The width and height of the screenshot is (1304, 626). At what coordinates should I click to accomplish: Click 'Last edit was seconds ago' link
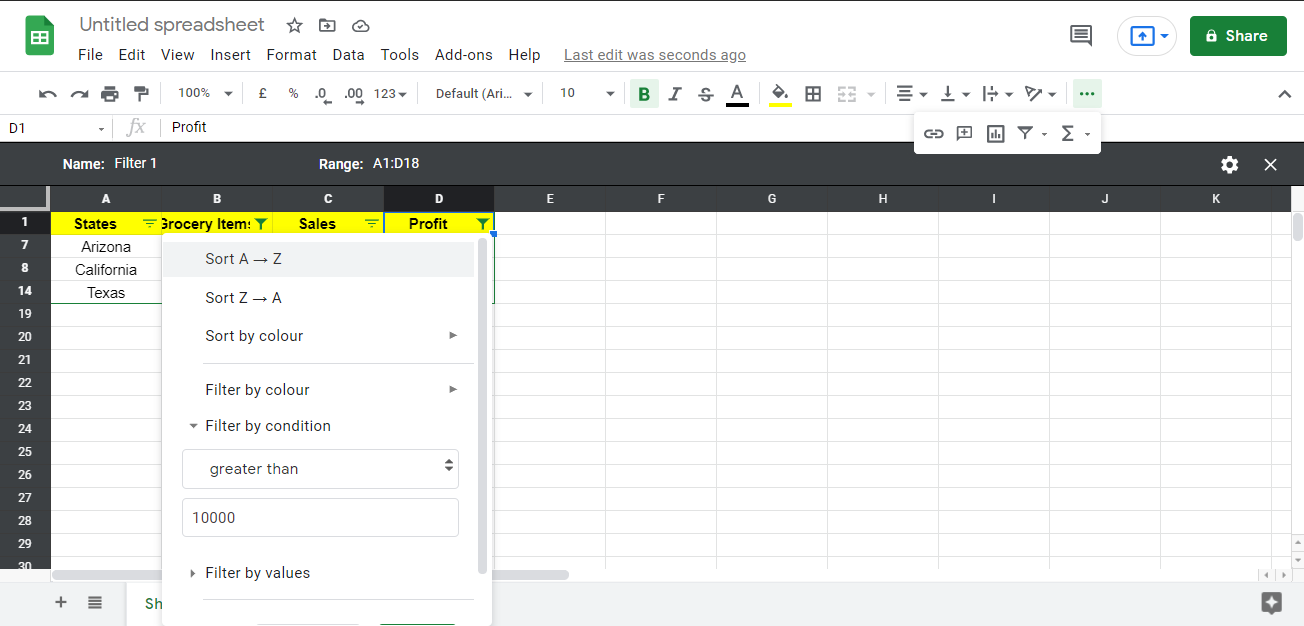click(x=655, y=55)
